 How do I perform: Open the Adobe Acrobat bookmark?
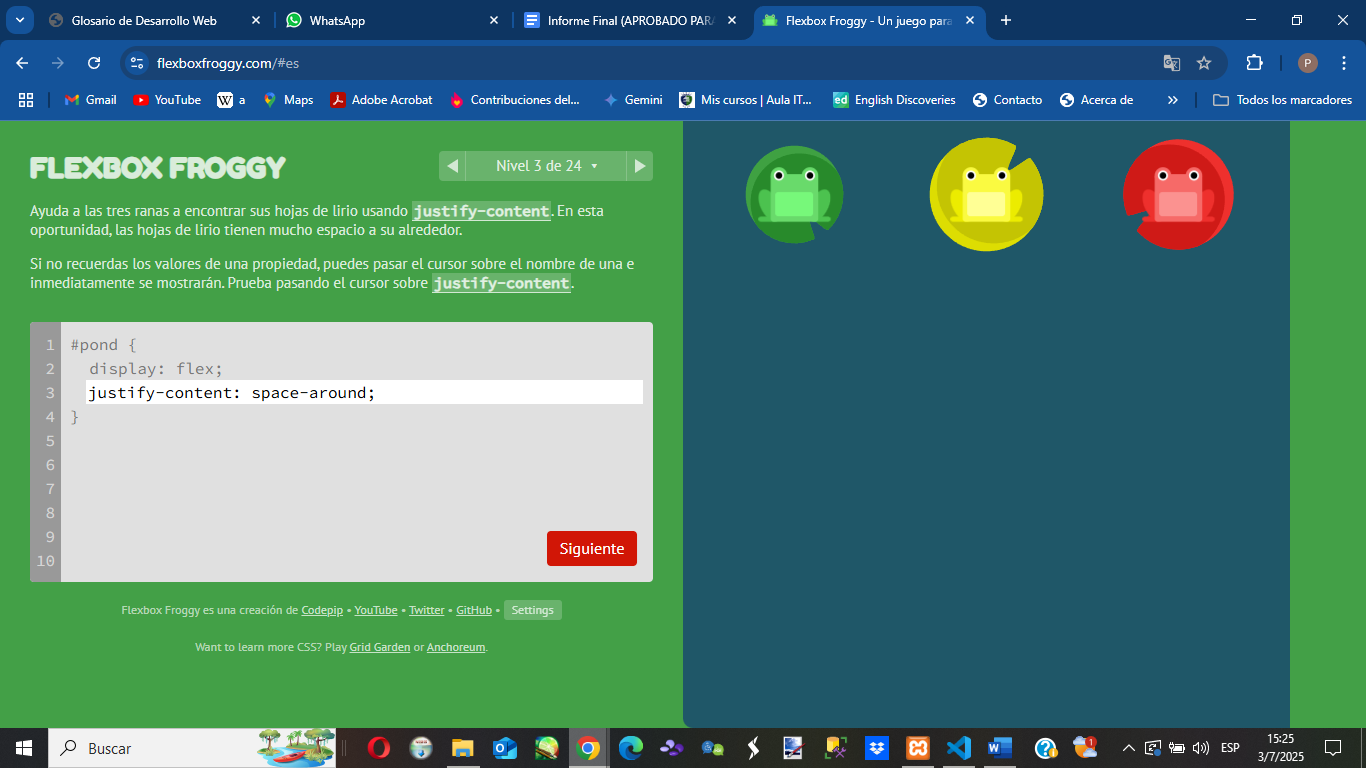click(x=381, y=100)
